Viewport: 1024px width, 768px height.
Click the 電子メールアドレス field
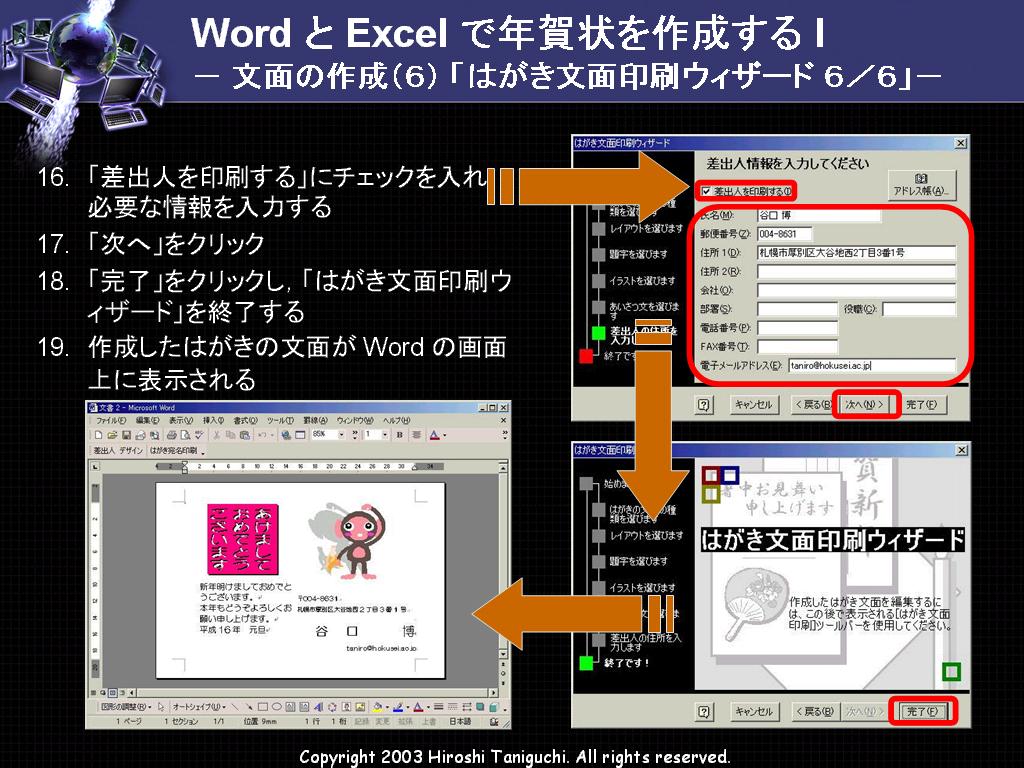[872, 366]
